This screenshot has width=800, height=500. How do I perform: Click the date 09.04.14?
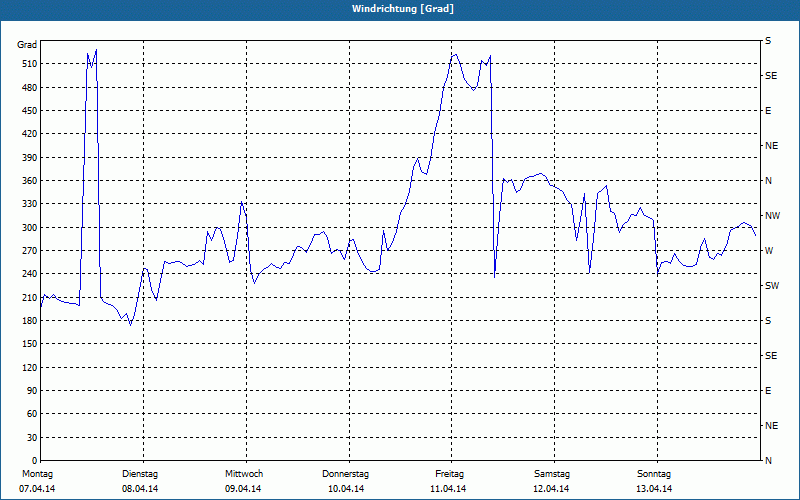click(243, 489)
